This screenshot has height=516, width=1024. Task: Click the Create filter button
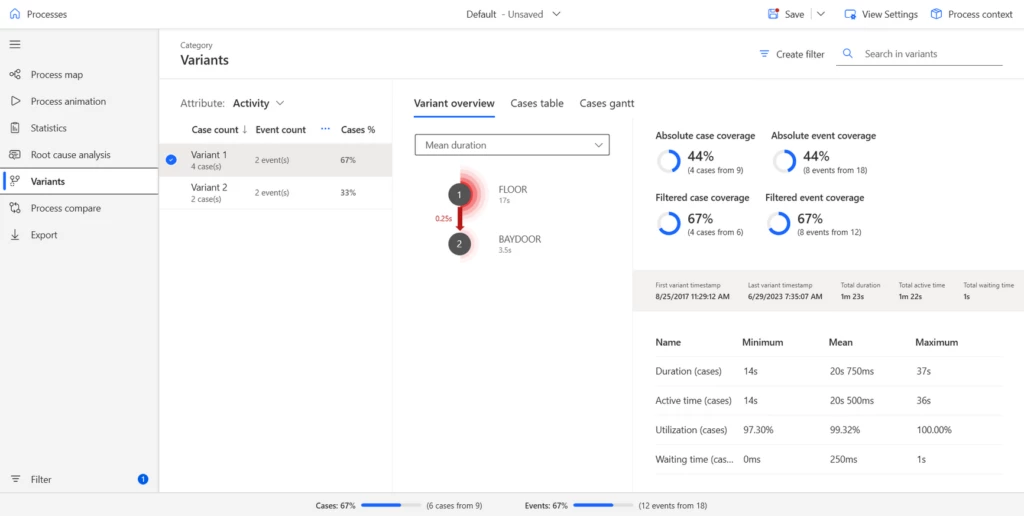coord(791,54)
